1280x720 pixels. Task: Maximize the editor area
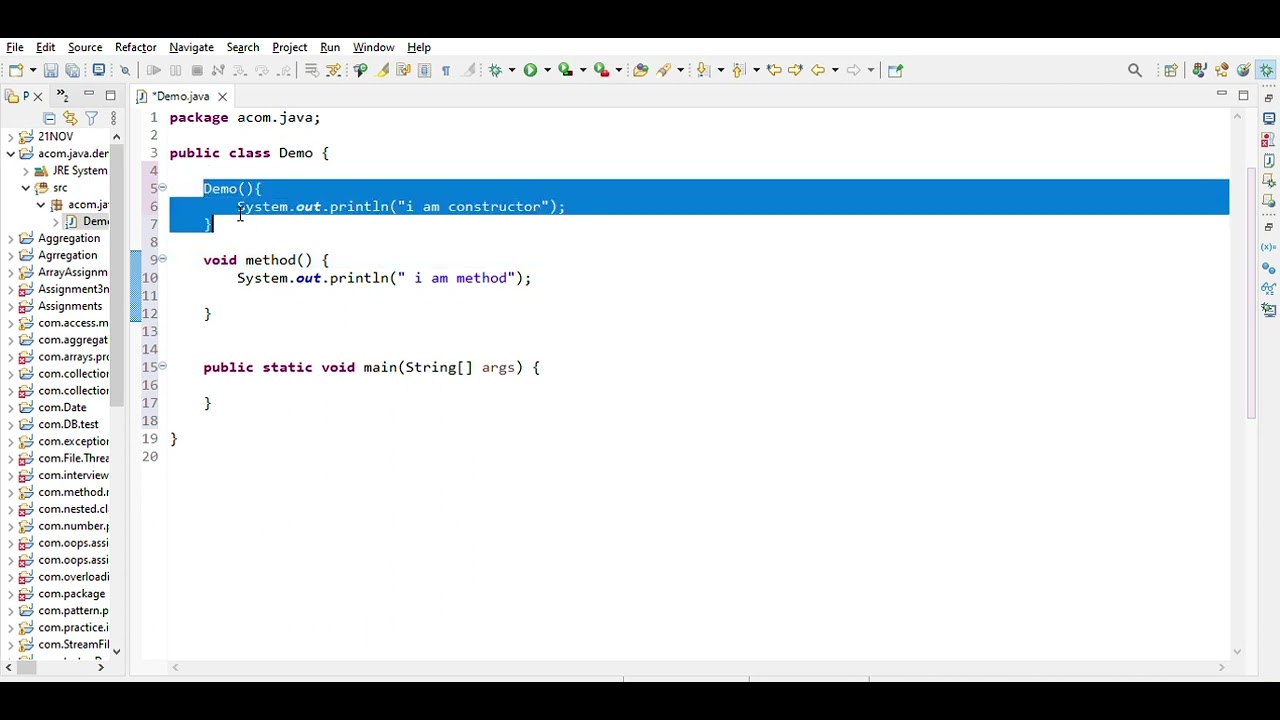1243,95
